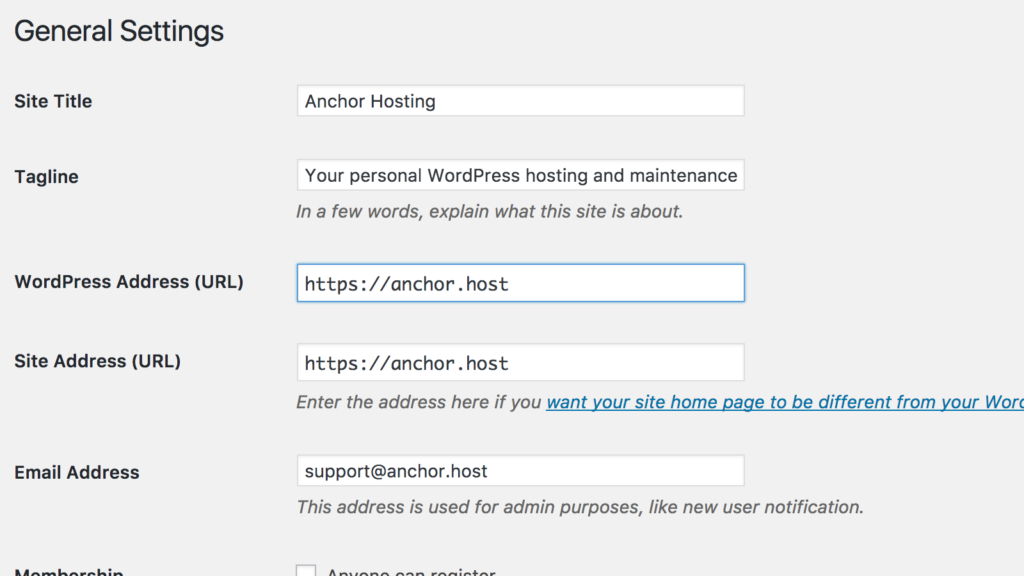The image size is (1024, 576).
Task: Click the Site Address (URL) field
Action: pos(520,363)
